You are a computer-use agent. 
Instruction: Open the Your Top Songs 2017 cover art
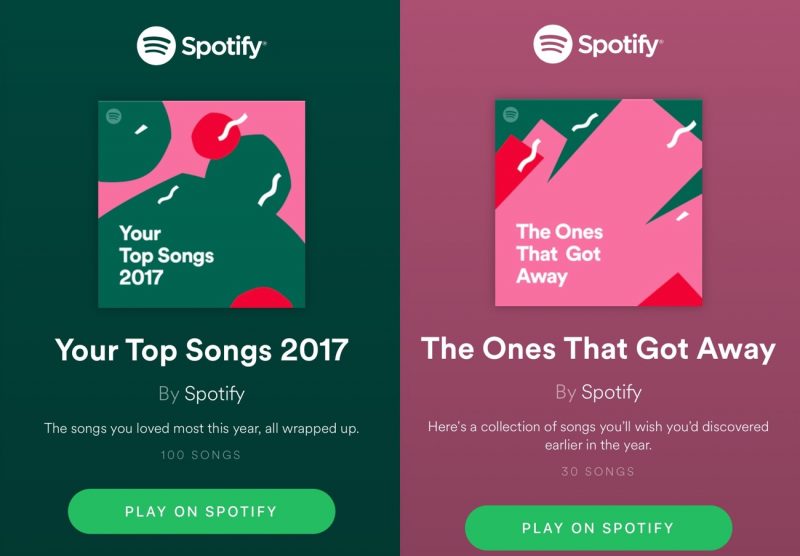[x=202, y=204]
